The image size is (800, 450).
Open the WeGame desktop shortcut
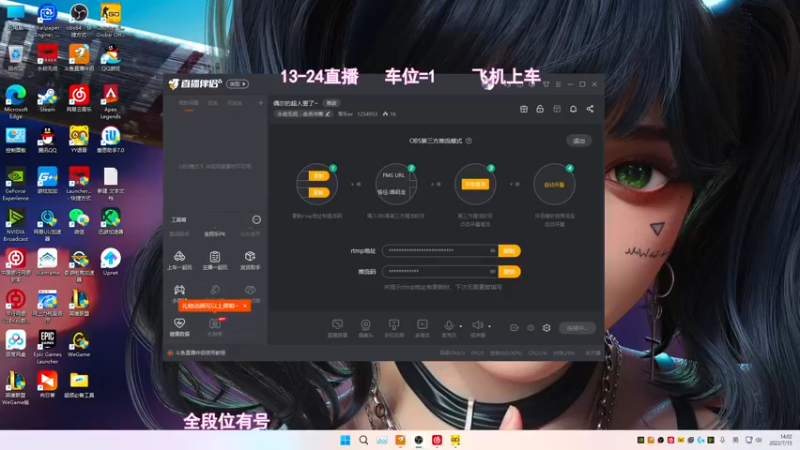79,344
